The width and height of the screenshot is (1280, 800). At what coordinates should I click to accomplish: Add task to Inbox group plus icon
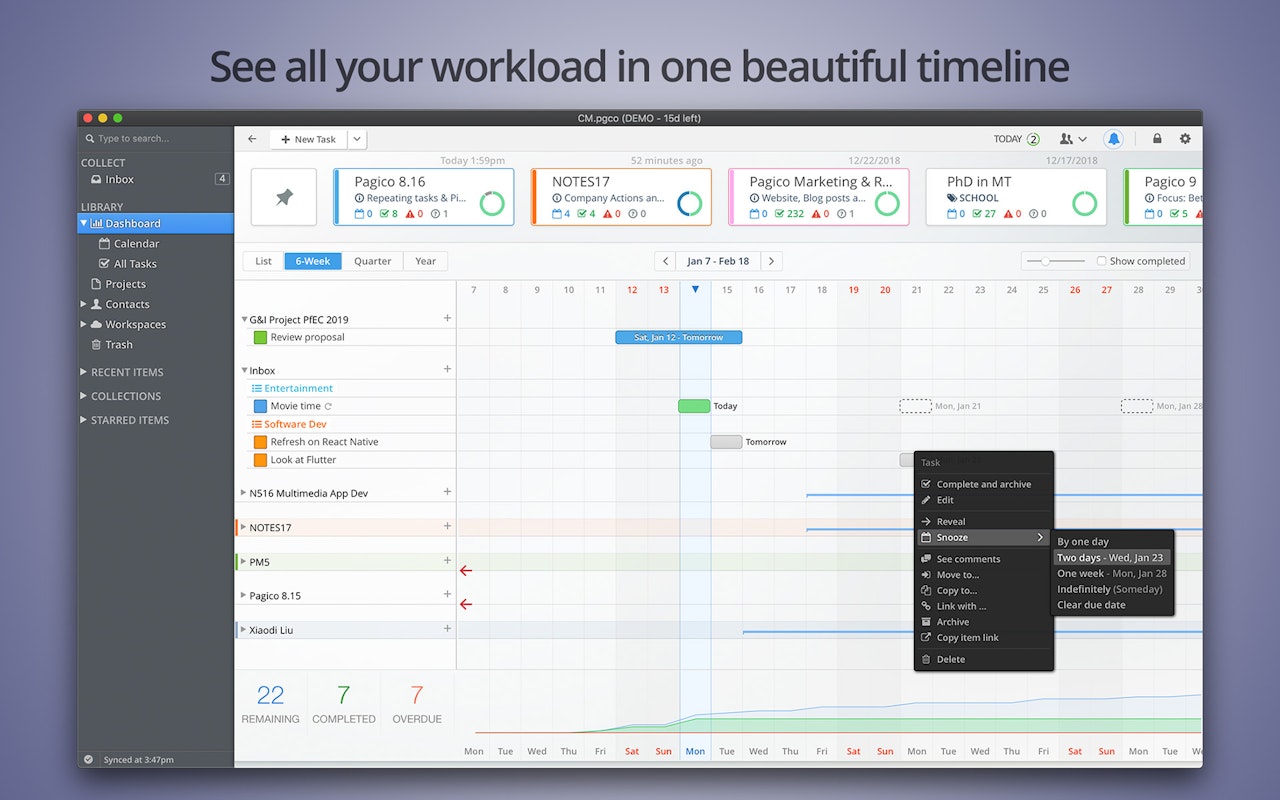point(447,370)
